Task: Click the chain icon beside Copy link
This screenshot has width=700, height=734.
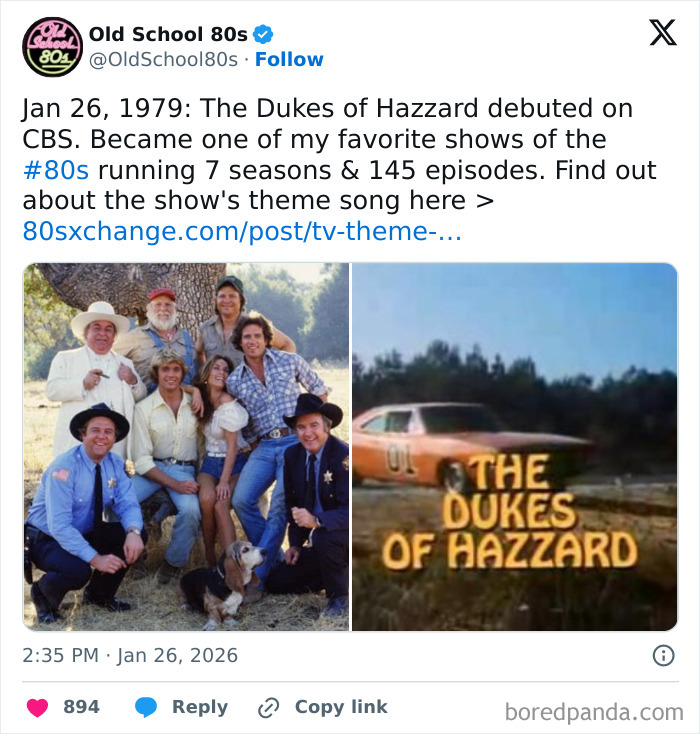Action: coord(268,707)
